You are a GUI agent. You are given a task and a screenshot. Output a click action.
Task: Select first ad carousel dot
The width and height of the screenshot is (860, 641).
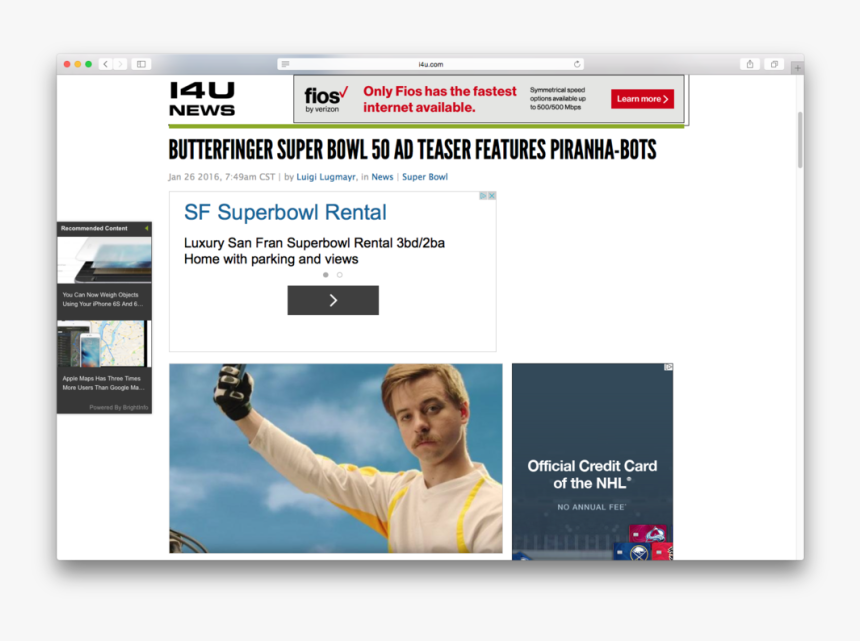coord(326,275)
